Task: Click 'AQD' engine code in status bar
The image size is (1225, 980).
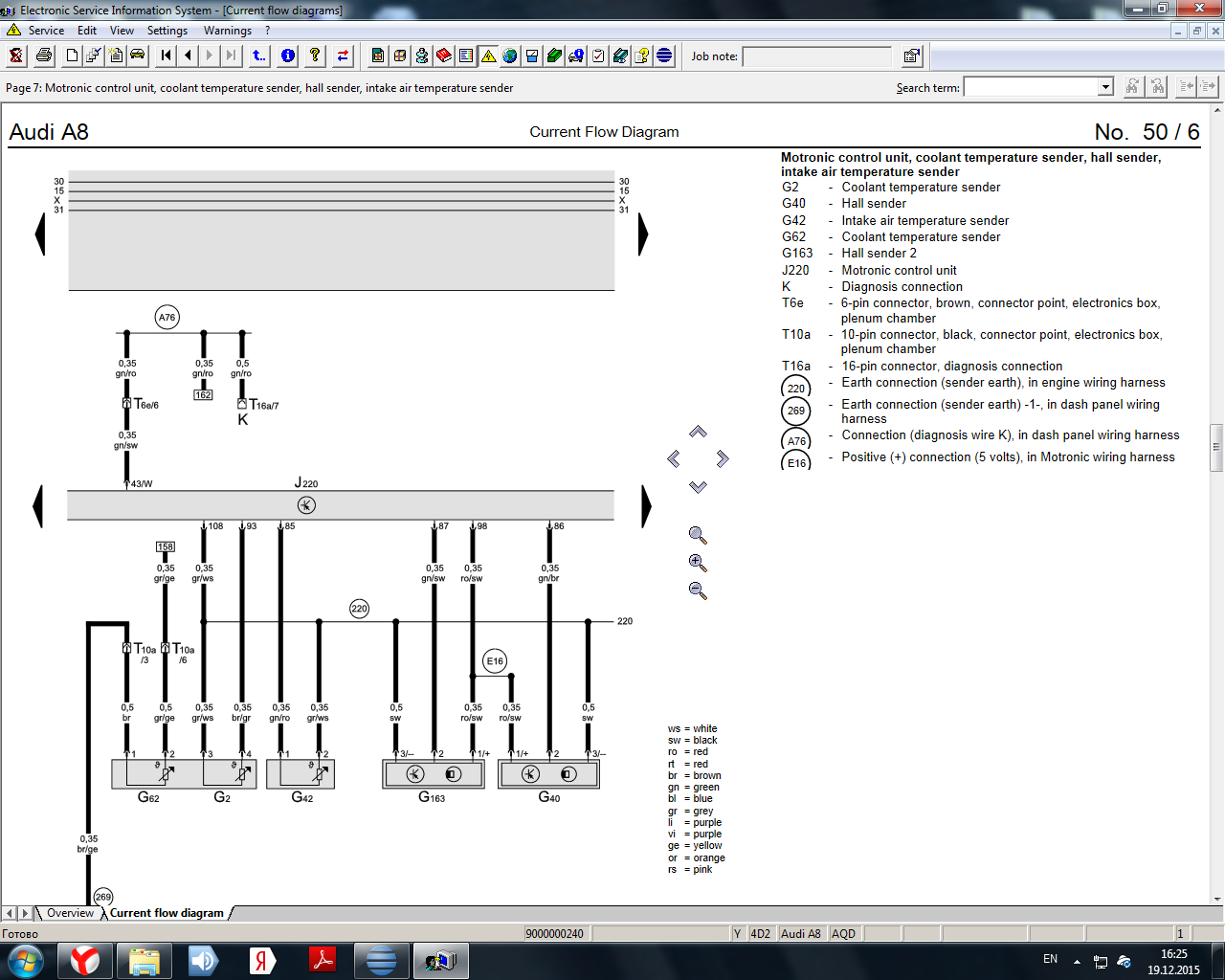Action: [x=843, y=934]
